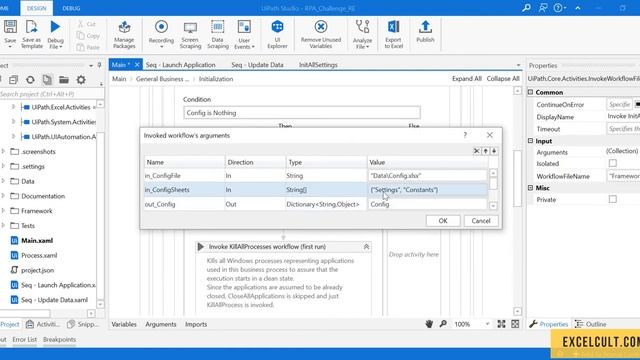This screenshot has width=640, height=360.
Task: Expand UiPath.Excel.Activities dependency
Action: (13, 107)
